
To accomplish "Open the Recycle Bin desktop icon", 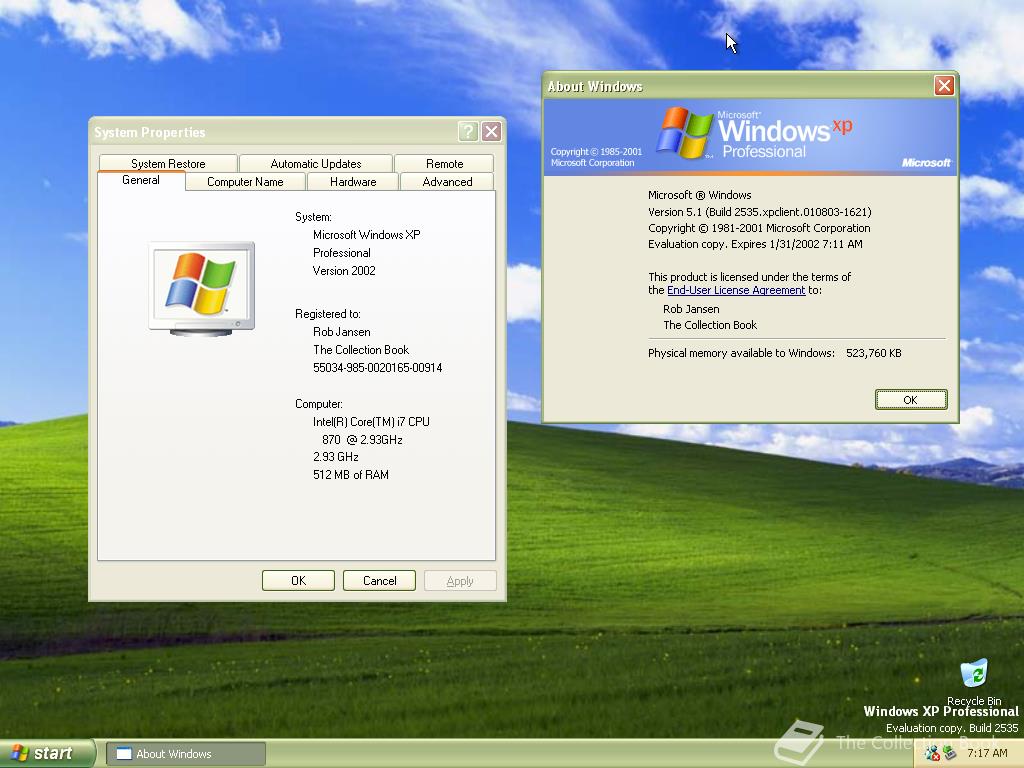I will click(974, 681).
